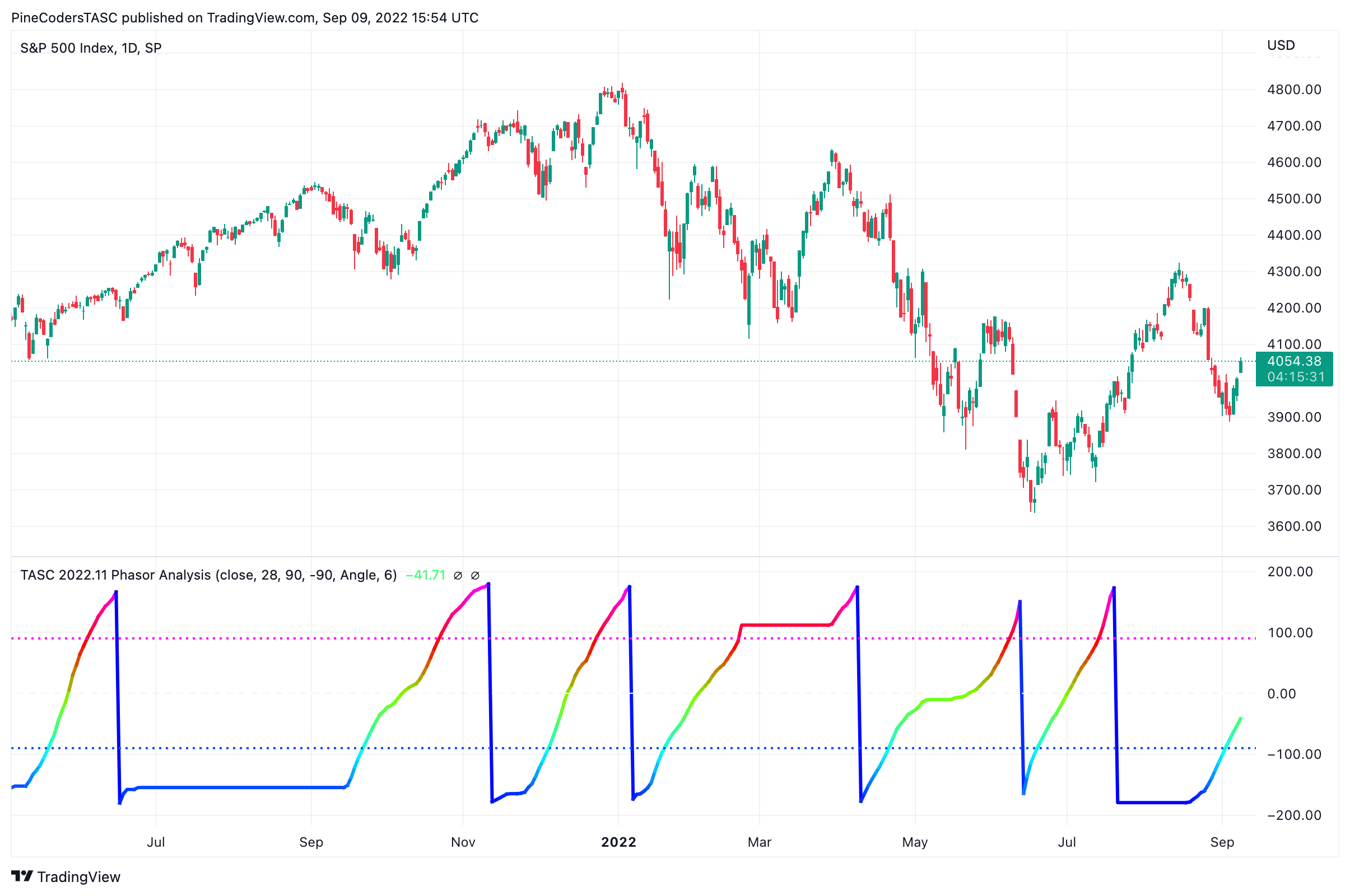Click the 4400.00 price axis label

coord(1294,235)
